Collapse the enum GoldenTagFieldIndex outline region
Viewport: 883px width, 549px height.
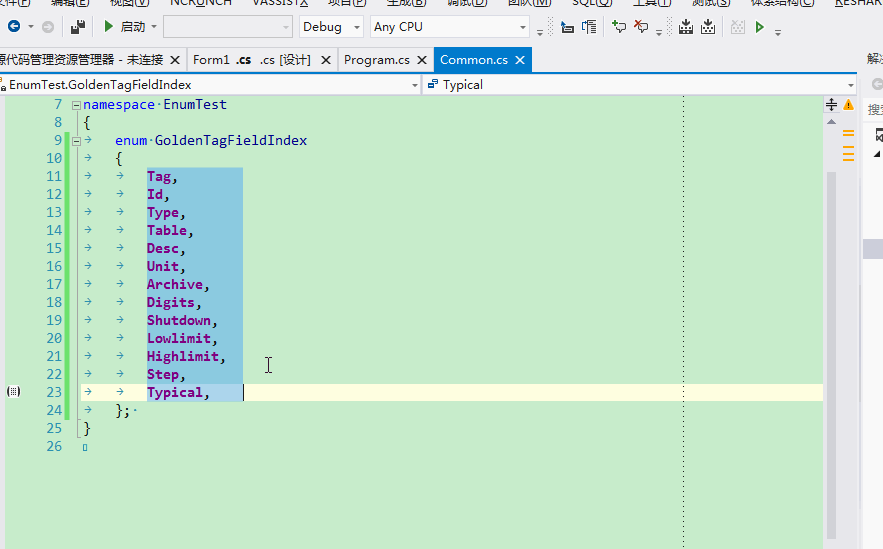point(76,141)
